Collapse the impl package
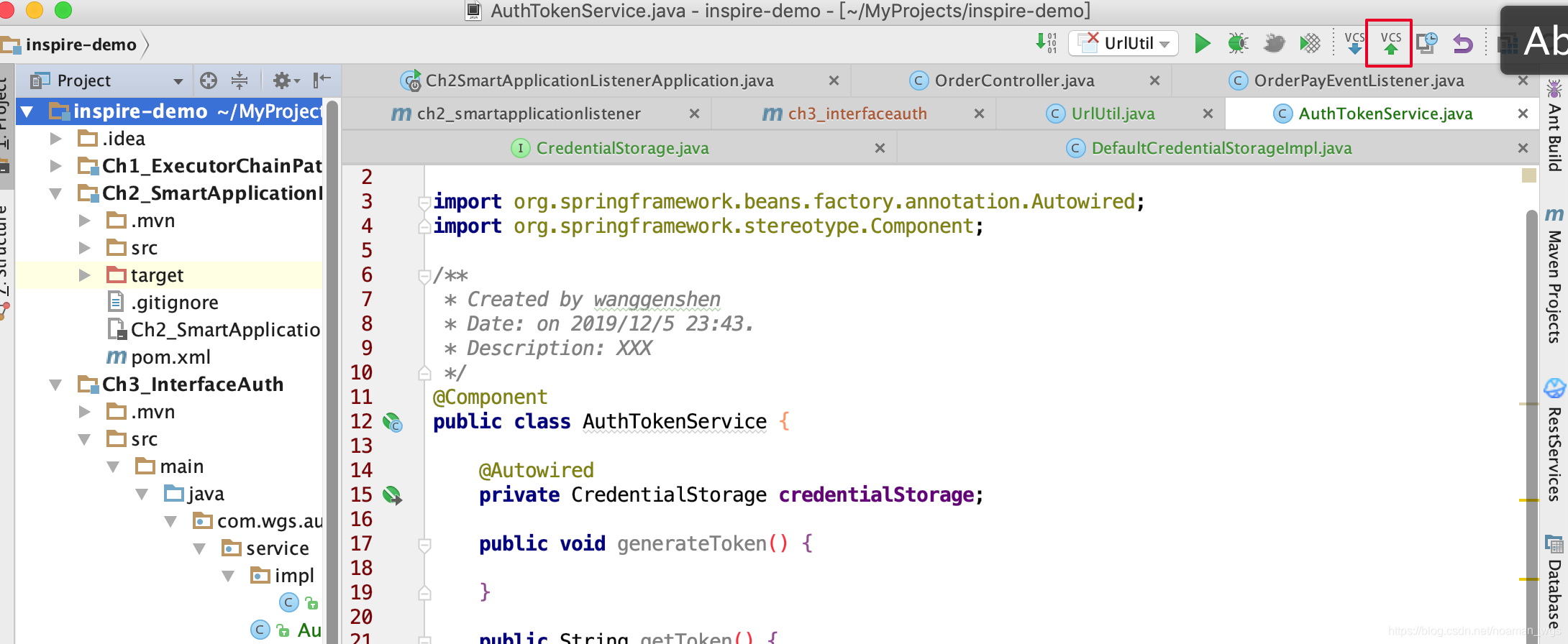The height and width of the screenshot is (644, 1568). click(x=228, y=576)
